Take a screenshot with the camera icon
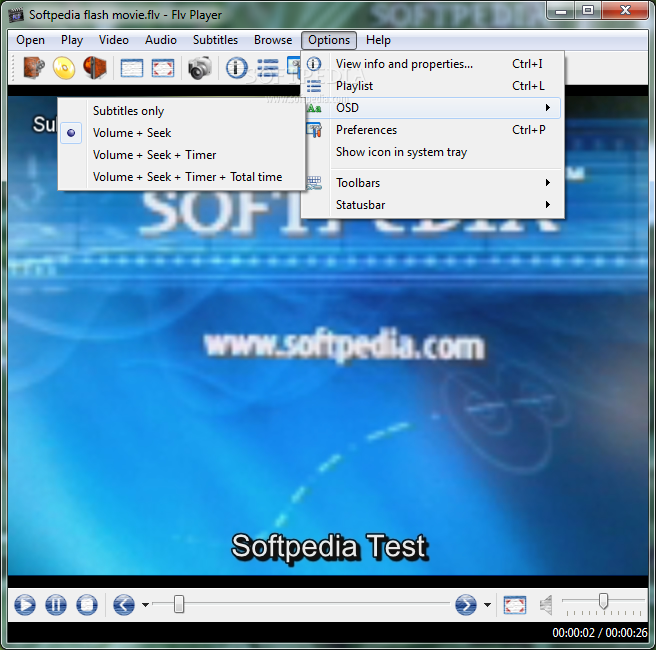This screenshot has height=650, width=656. pyautogui.click(x=200, y=67)
